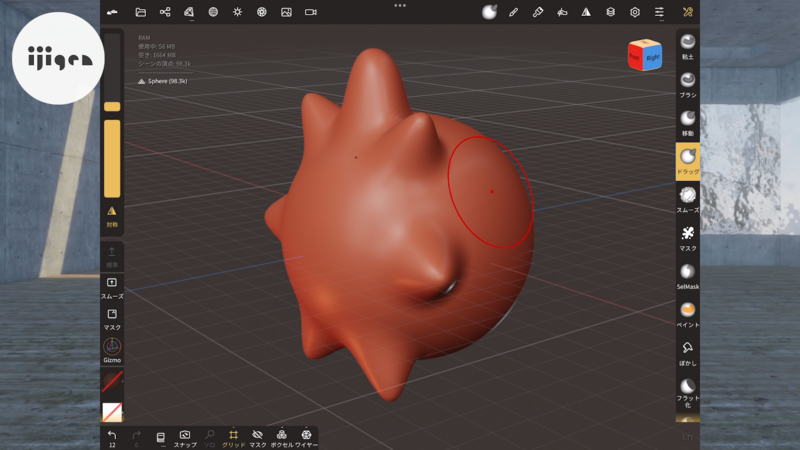Select the マスク tool in right toolbar
Viewport: 800px width, 450px height.
688,238
